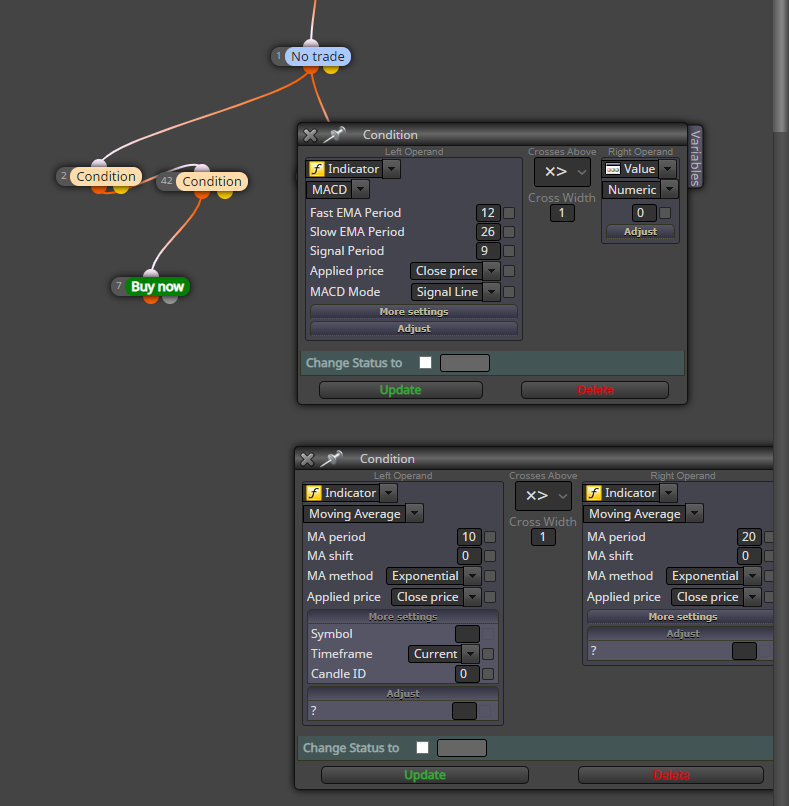Click orange connector under Buy now node
This screenshot has height=806, width=789.
151,299
